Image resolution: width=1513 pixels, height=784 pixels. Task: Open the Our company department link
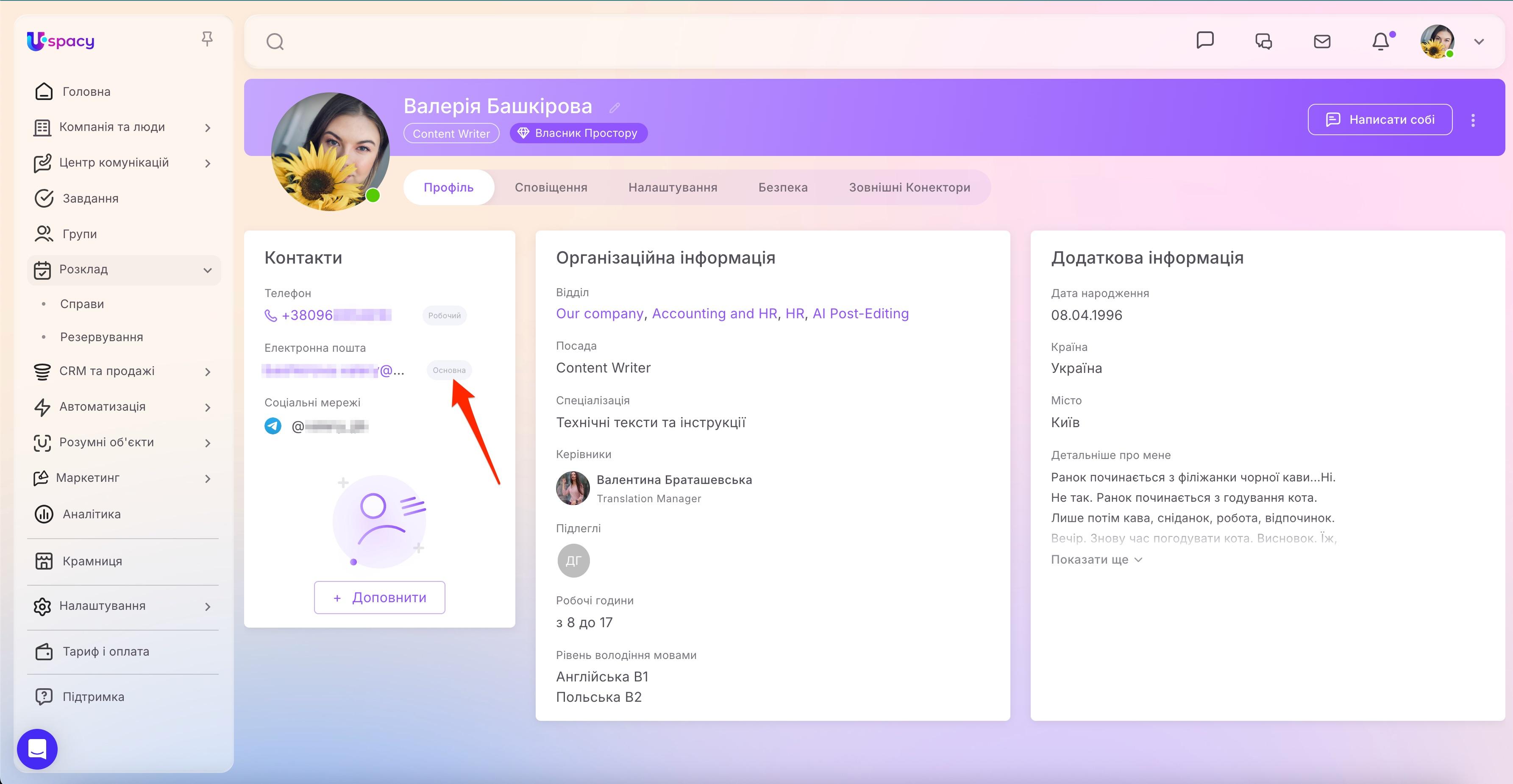point(600,314)
